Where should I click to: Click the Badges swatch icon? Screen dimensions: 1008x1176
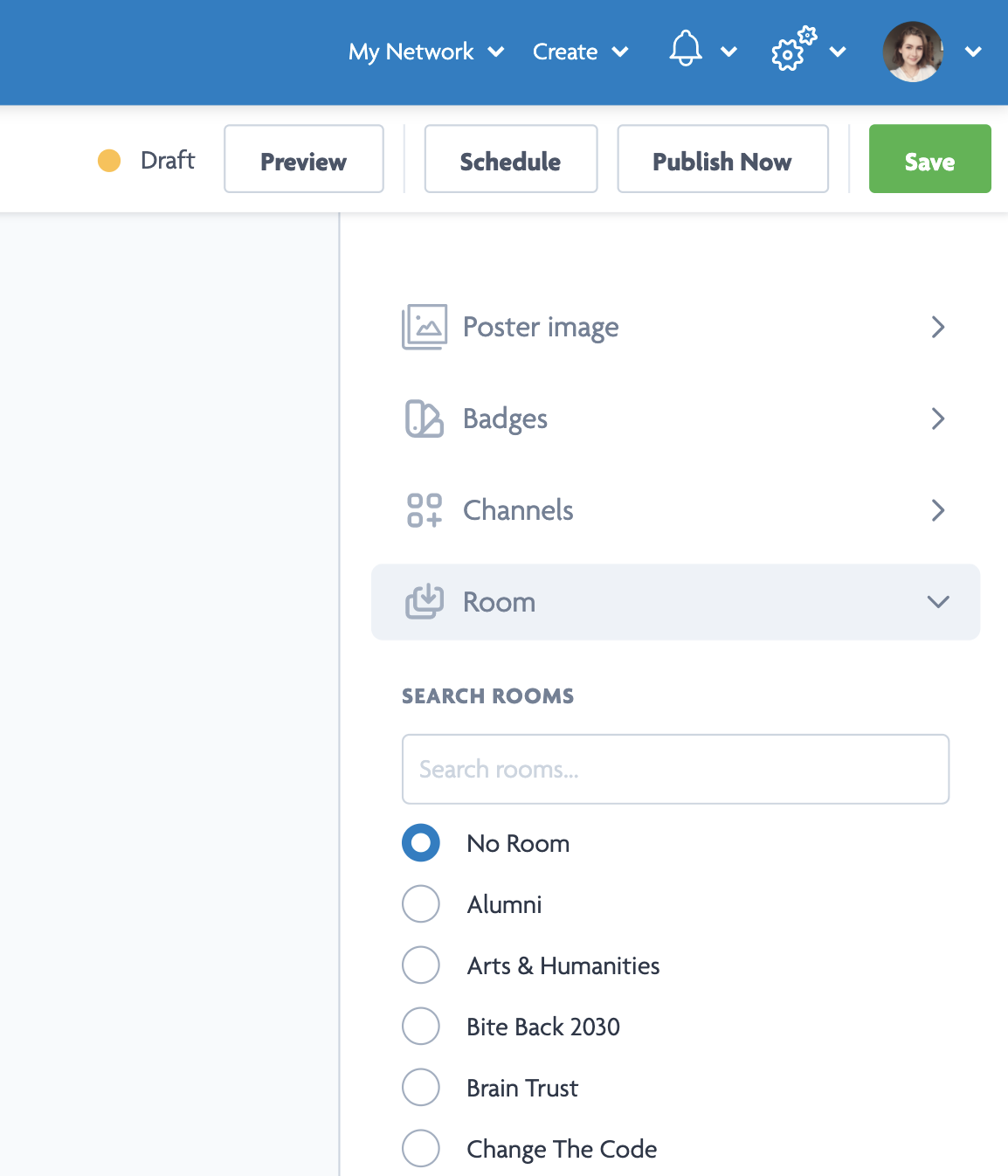[425, 419]
